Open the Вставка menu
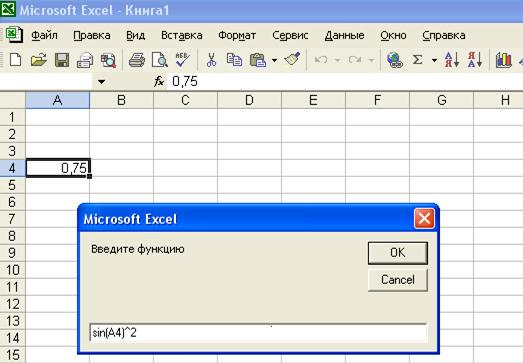This screenshot has width=523, height=363. [181, 35]
